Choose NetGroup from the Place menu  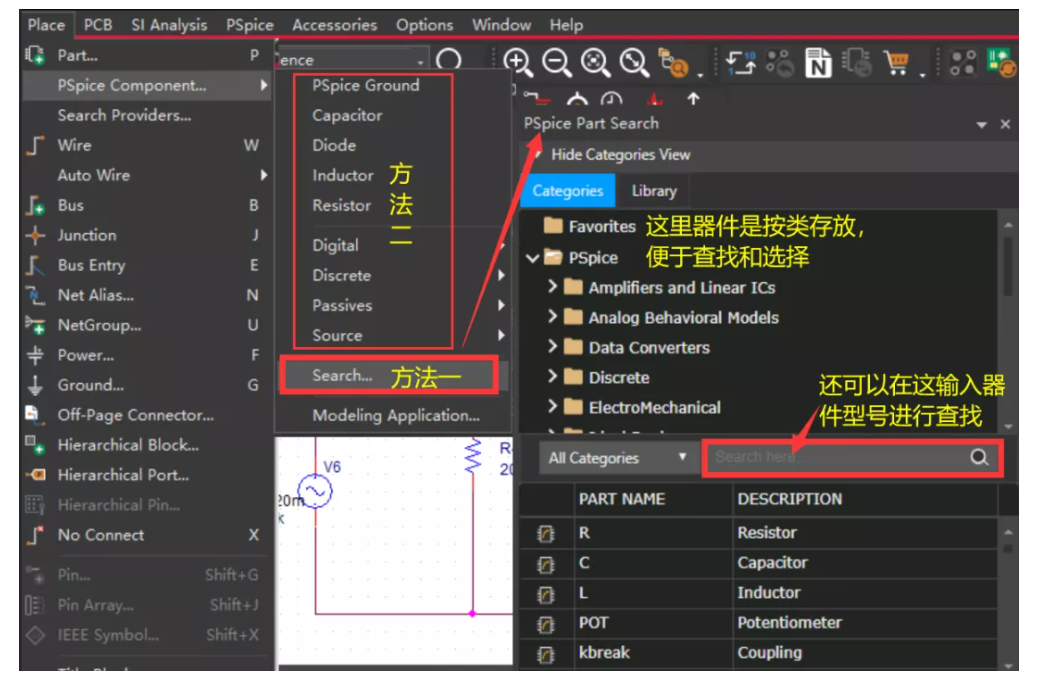(x=145, y=325)
